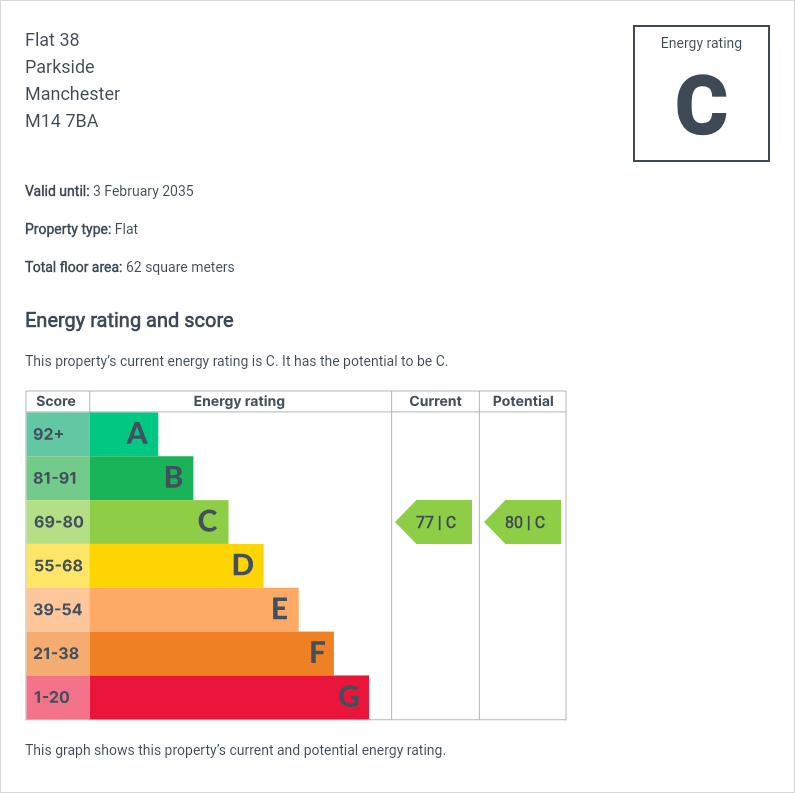Click the Energy rating and score heading
The height and width of the screenshot is (793, 795).
click(129, 321)
